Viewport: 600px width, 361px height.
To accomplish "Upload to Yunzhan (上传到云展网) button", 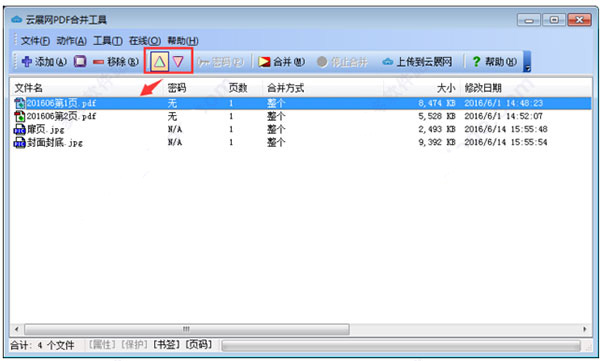I will [x=417, y=62].
